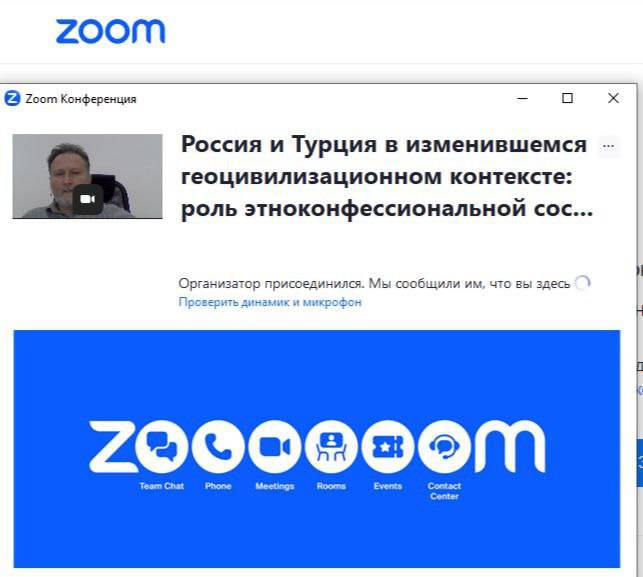The image size is (643, 577).
Task: Click the Events ticket icon
Action: [x=388, y=447]
